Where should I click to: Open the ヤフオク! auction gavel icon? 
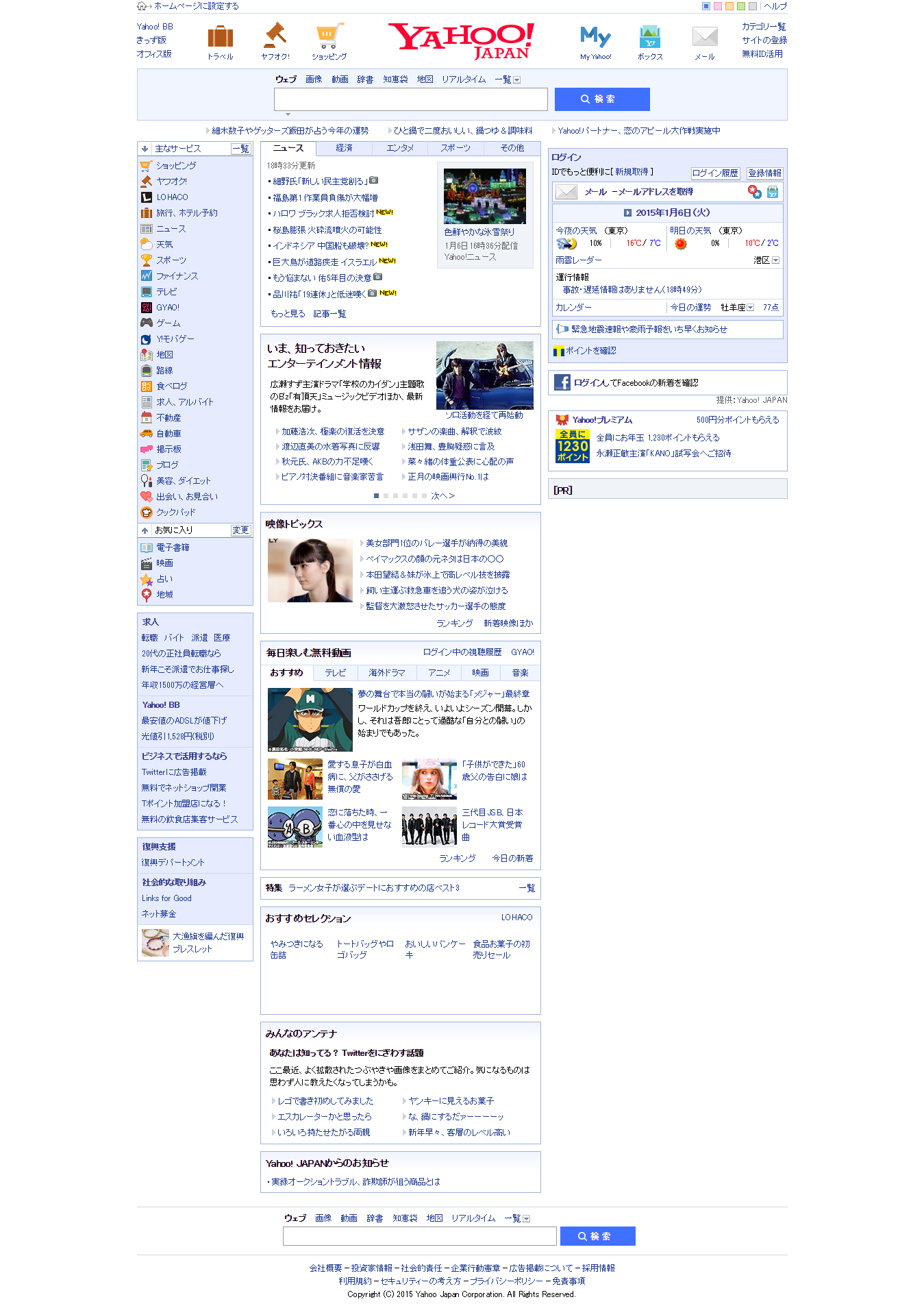point(275,35)
